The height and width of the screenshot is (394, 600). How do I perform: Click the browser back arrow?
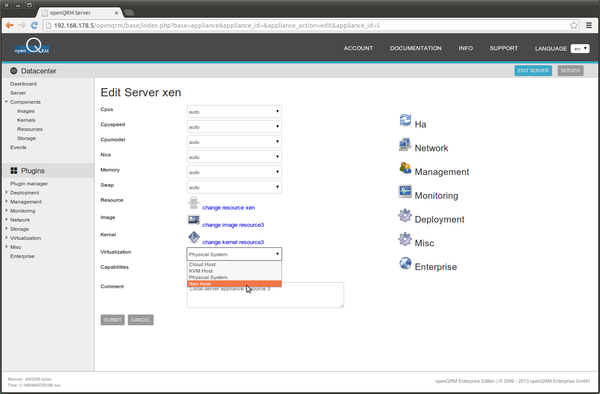pos(10,25)
